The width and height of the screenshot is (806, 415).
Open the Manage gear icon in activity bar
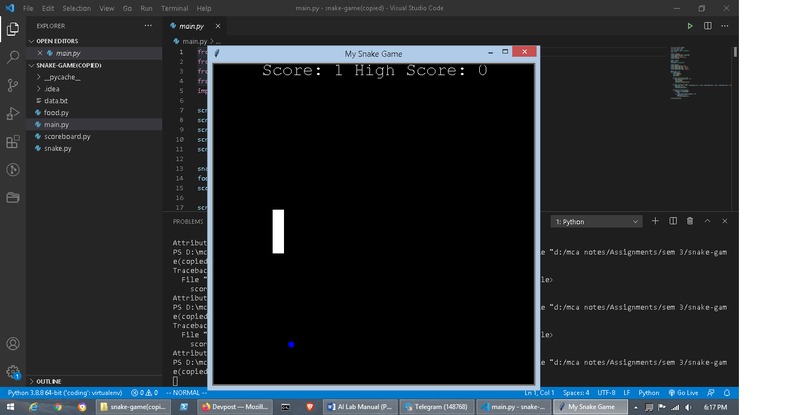(x=13, y=371)
